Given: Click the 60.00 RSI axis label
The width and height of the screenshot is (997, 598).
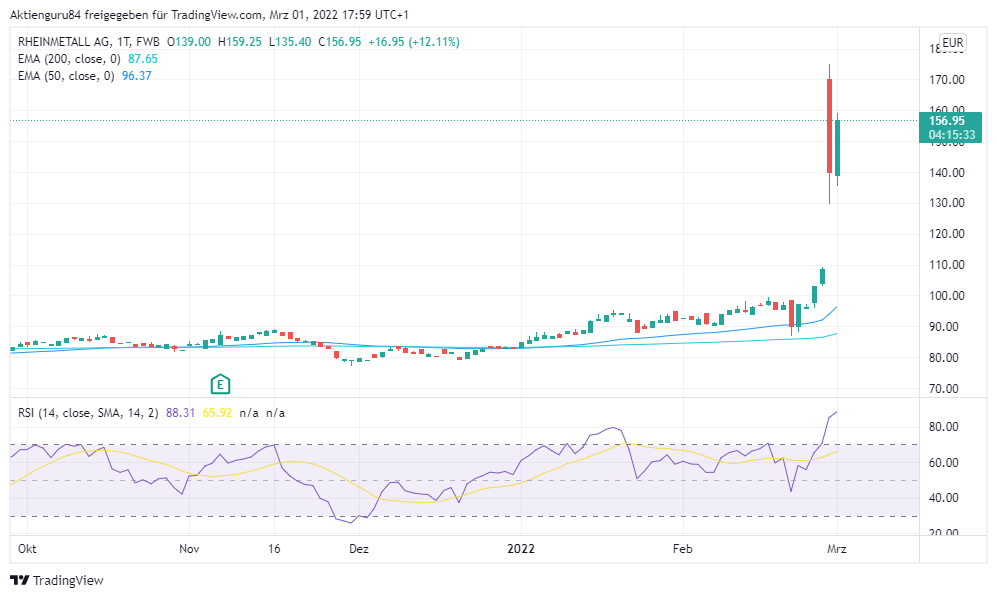Looking at the screenshot, I should (944, 463).
